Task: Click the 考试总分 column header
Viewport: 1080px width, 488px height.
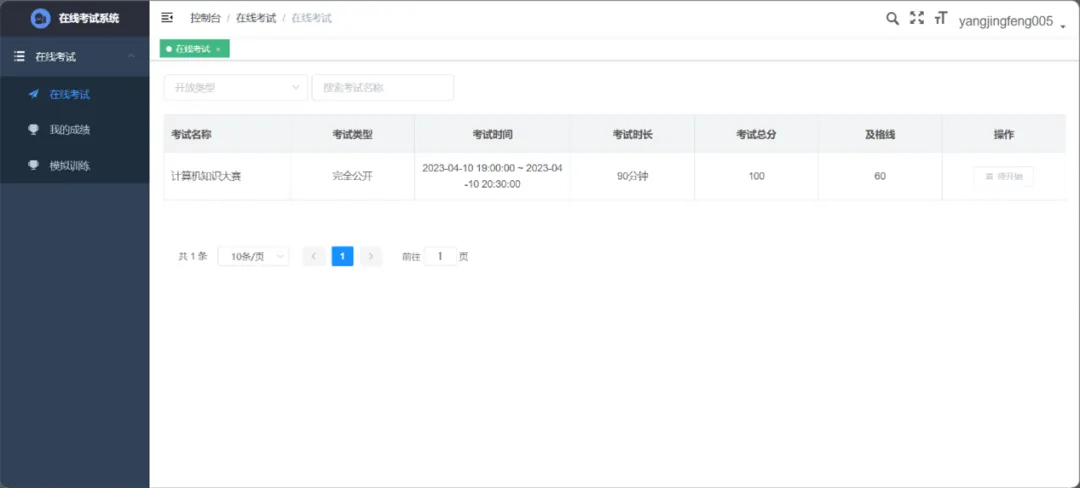Action: [x=756, y=134]
